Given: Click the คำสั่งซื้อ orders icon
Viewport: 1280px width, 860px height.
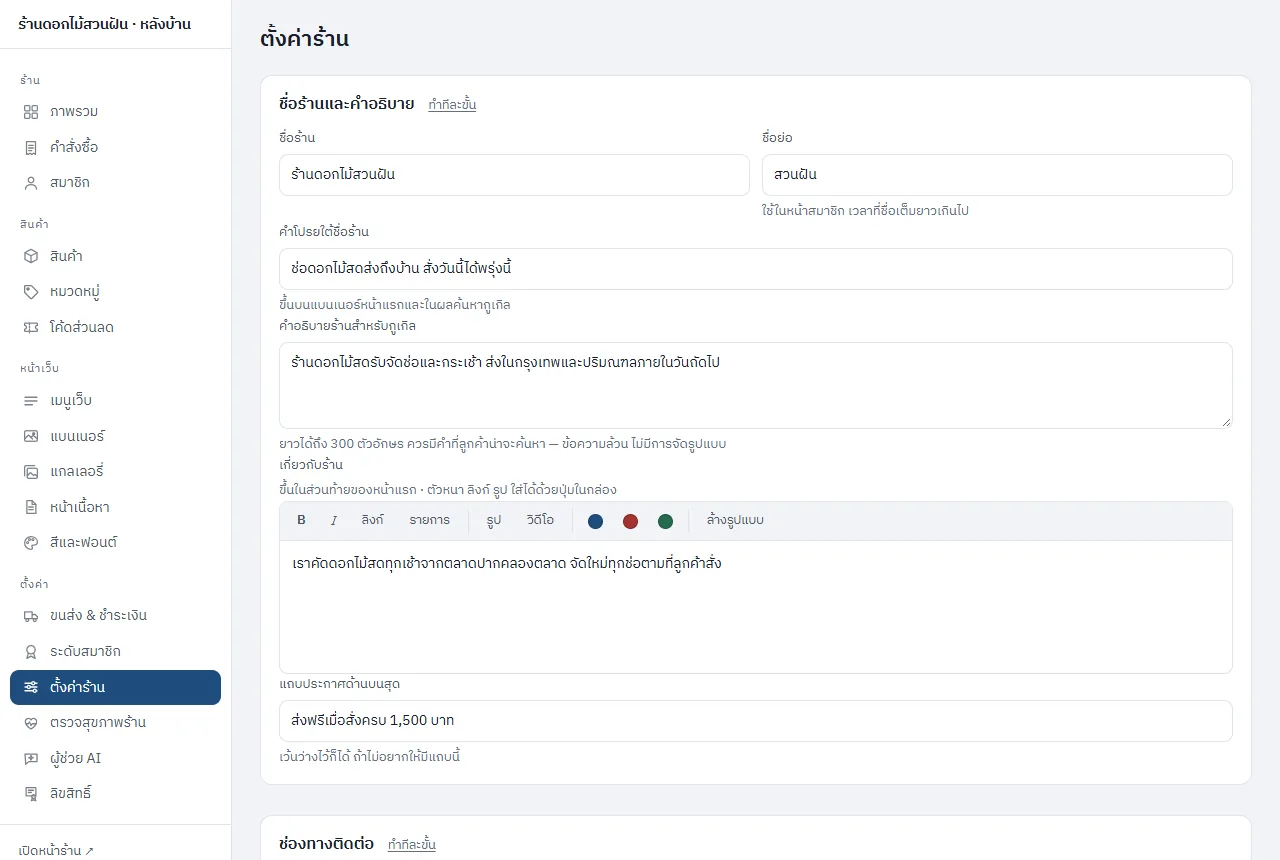Looking at the screenshot, I should [31, 147].
